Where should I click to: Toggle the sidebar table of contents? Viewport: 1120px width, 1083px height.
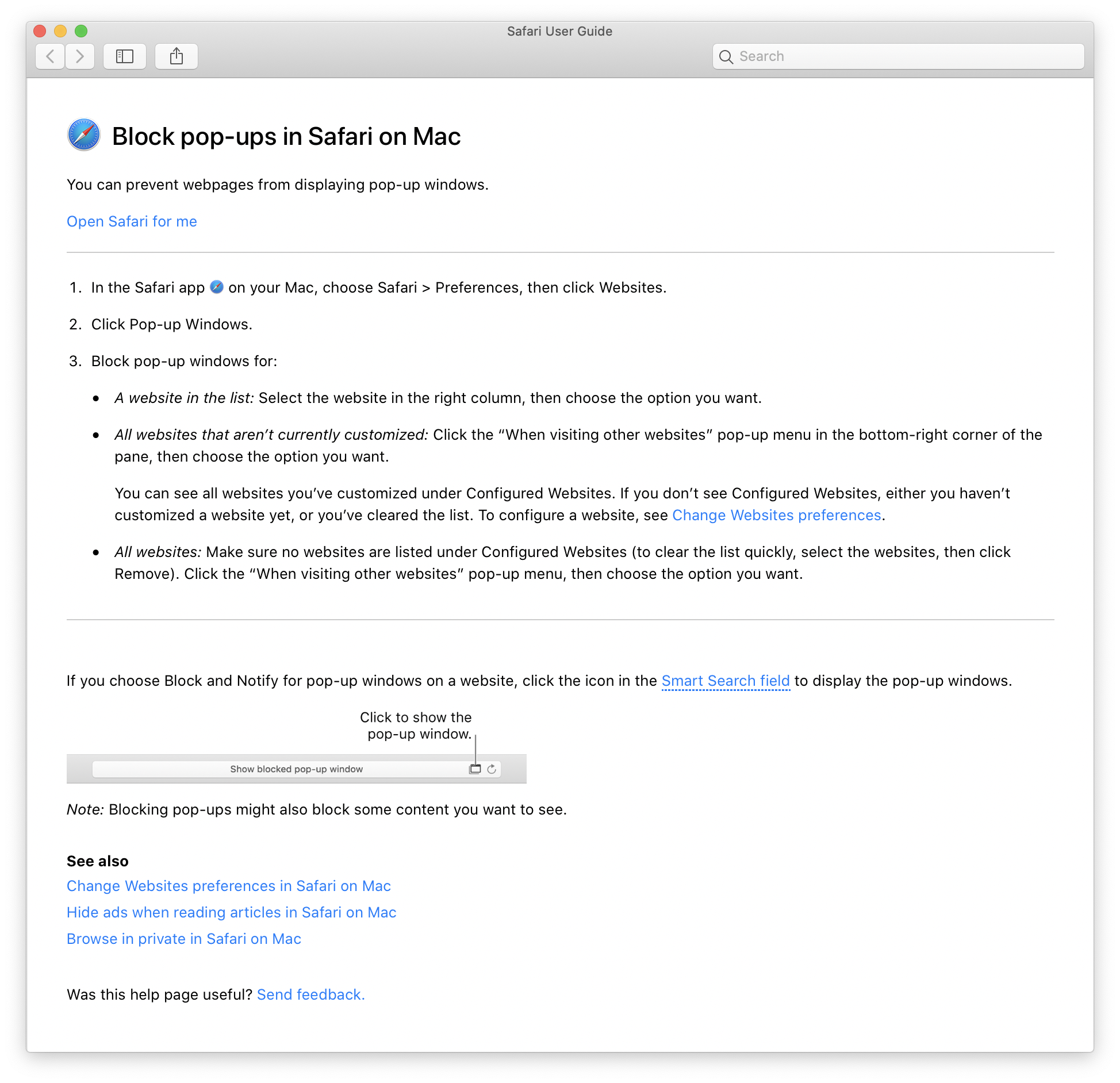pos(124,56)
